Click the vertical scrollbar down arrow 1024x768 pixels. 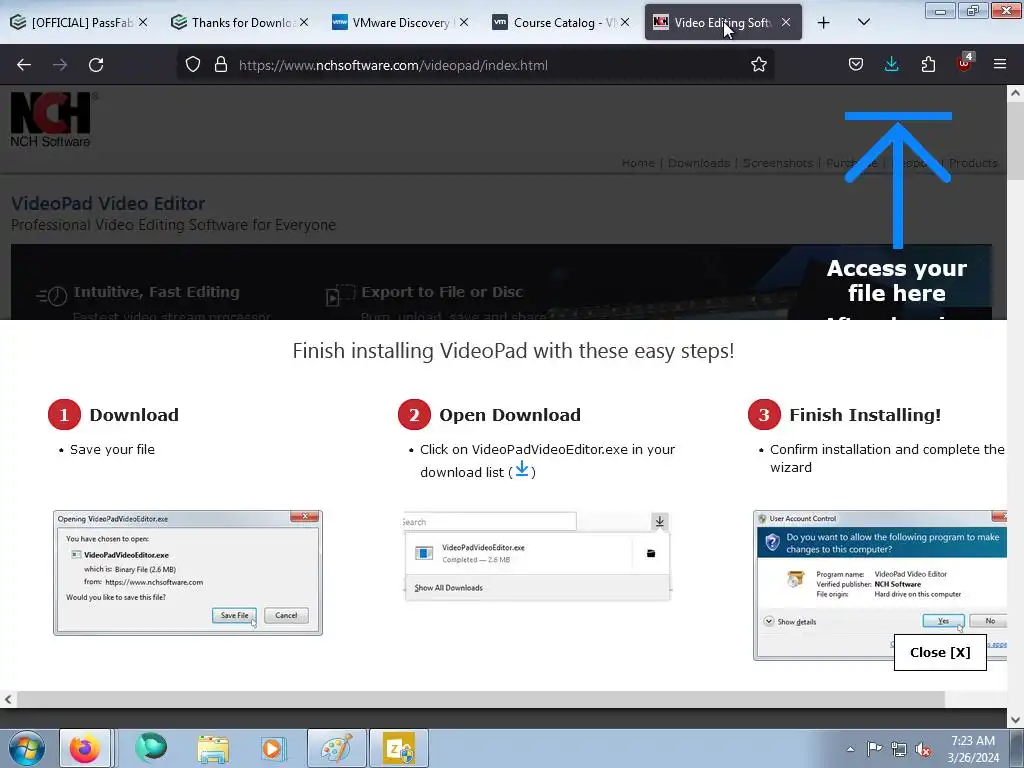click(x=1015, y=720)
